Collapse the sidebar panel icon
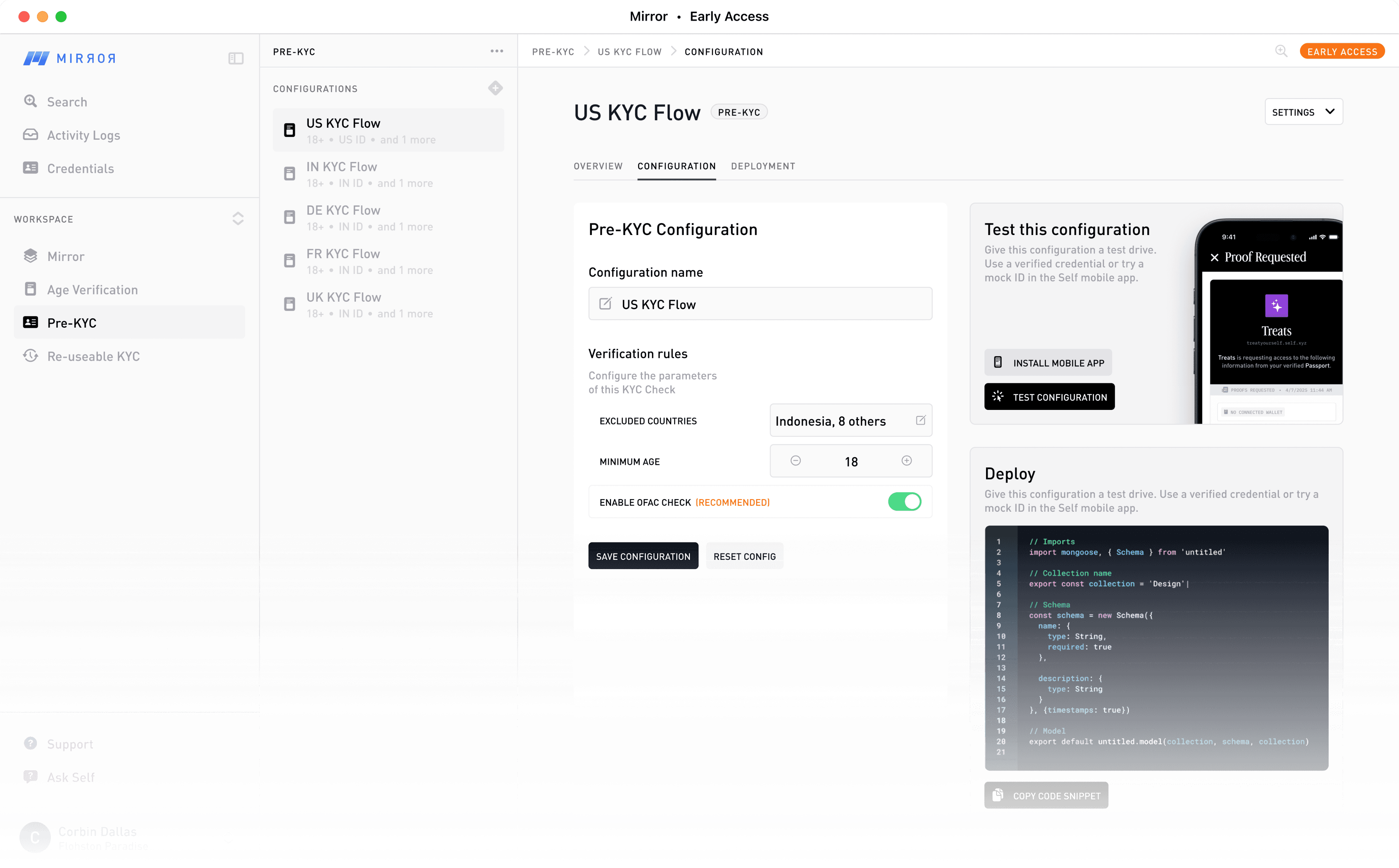 236,58
